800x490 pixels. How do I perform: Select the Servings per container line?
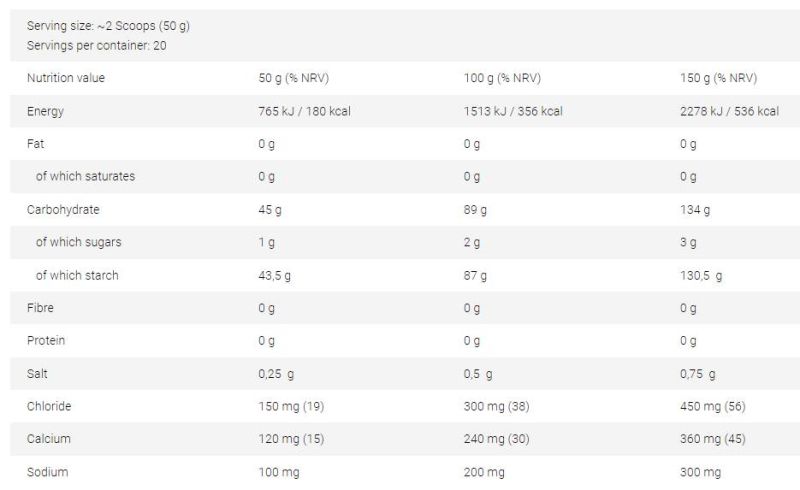tap(96, 45)
